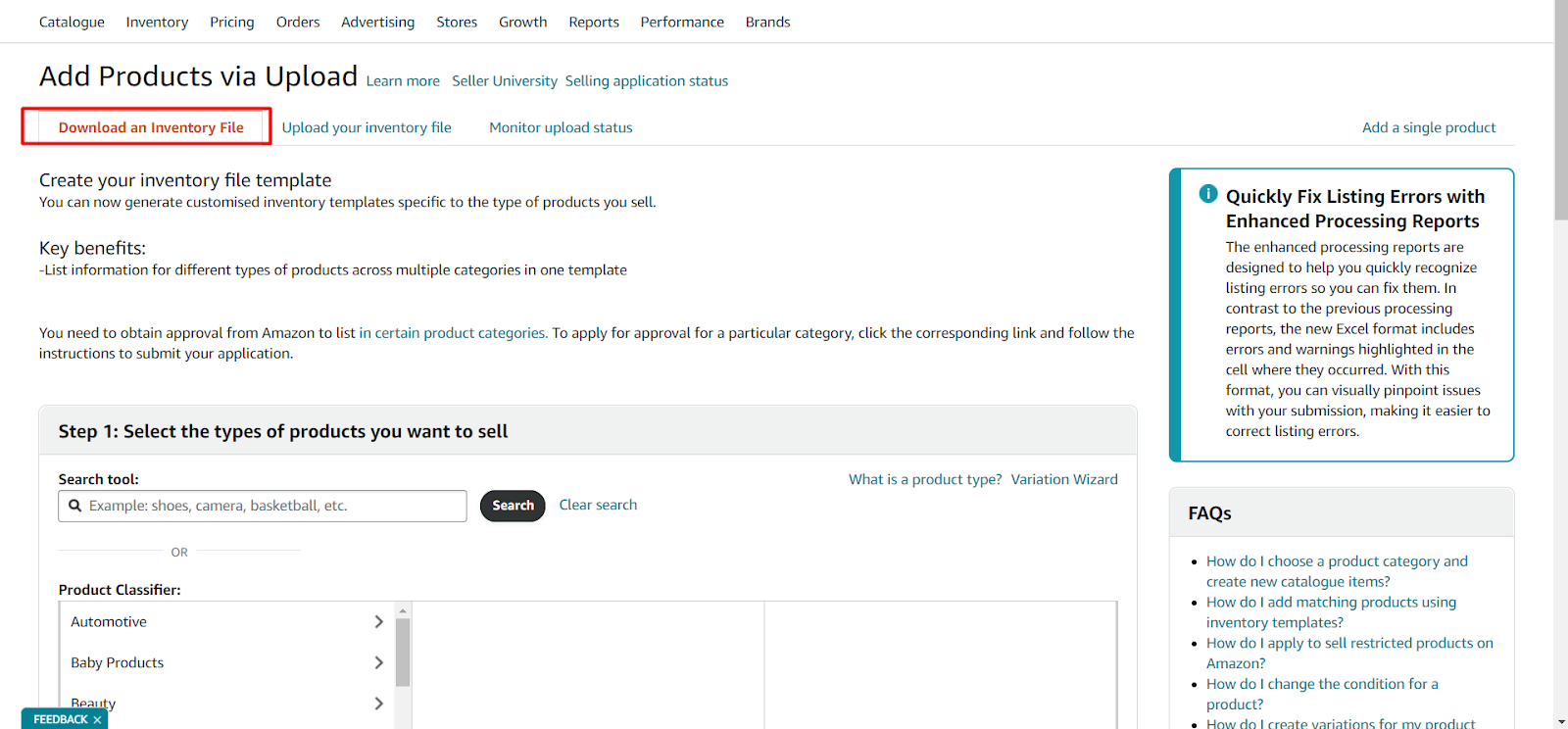1568x729 pixels.
Task: Click the 'Step 1: Select the types' heading
Action: [x=283, y=432]
